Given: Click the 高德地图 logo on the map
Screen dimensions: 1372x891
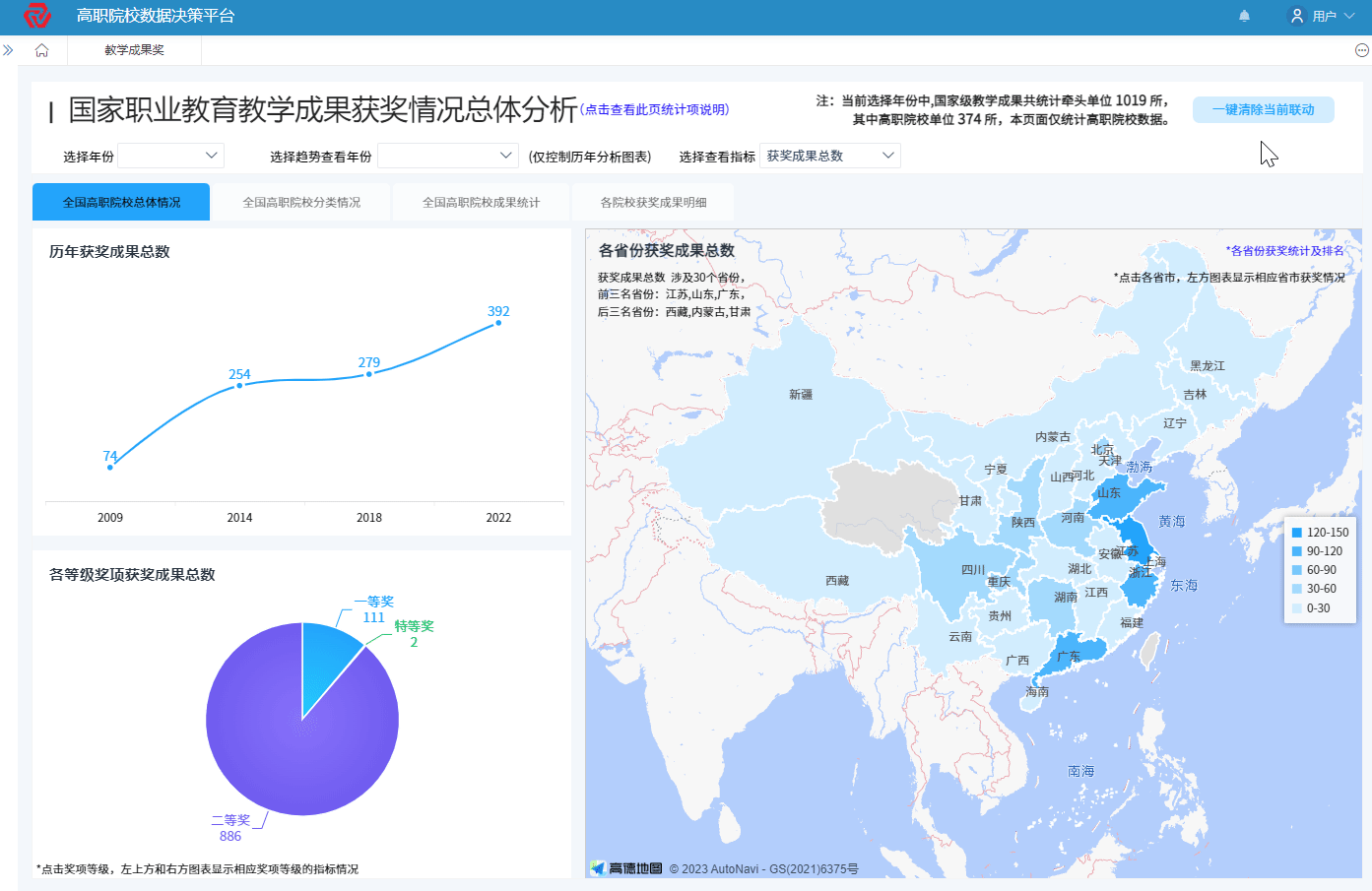Looking at the screenshot, I should 623,869.
